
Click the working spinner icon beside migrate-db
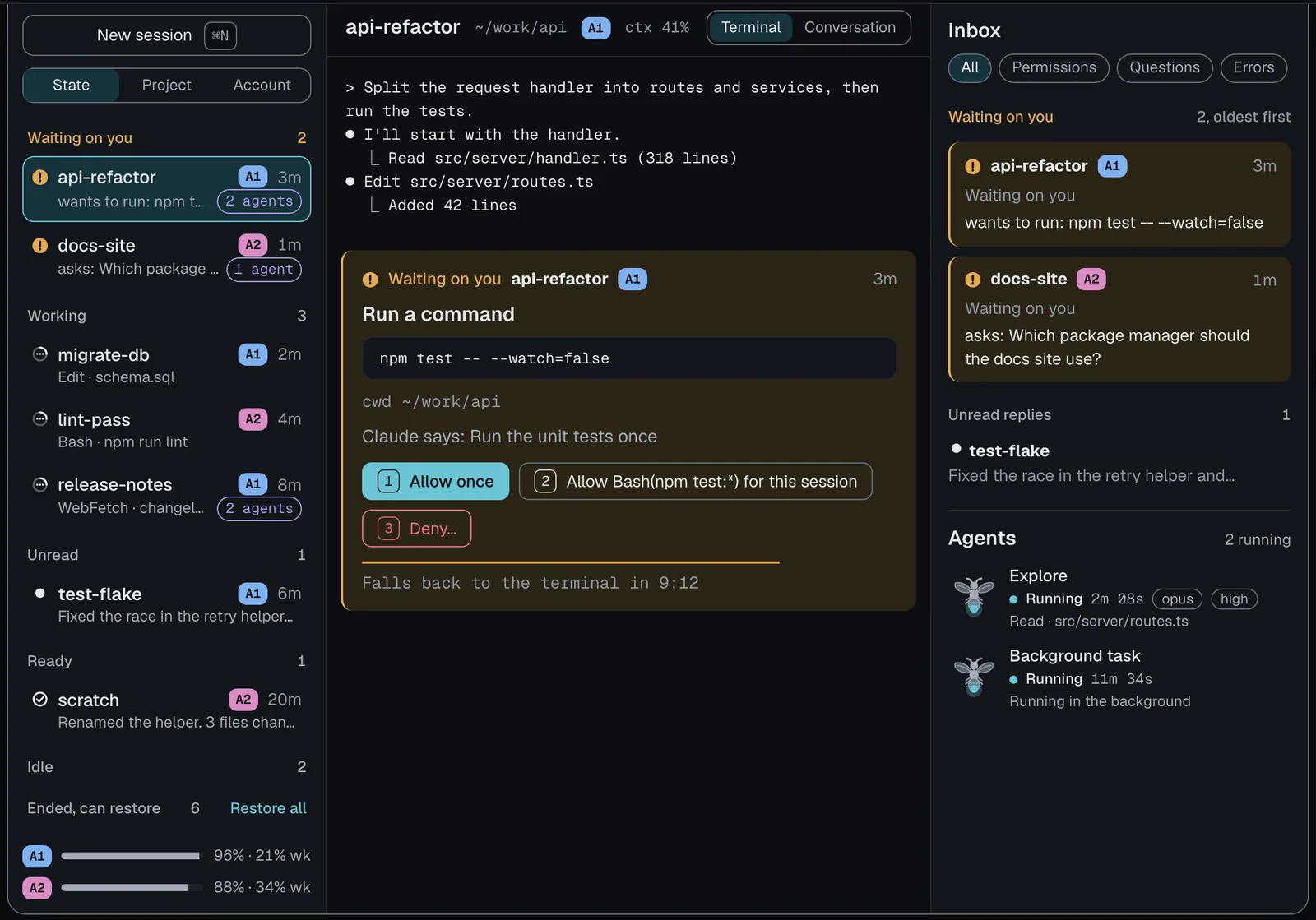pyautogui.click(x=39, y=354)
